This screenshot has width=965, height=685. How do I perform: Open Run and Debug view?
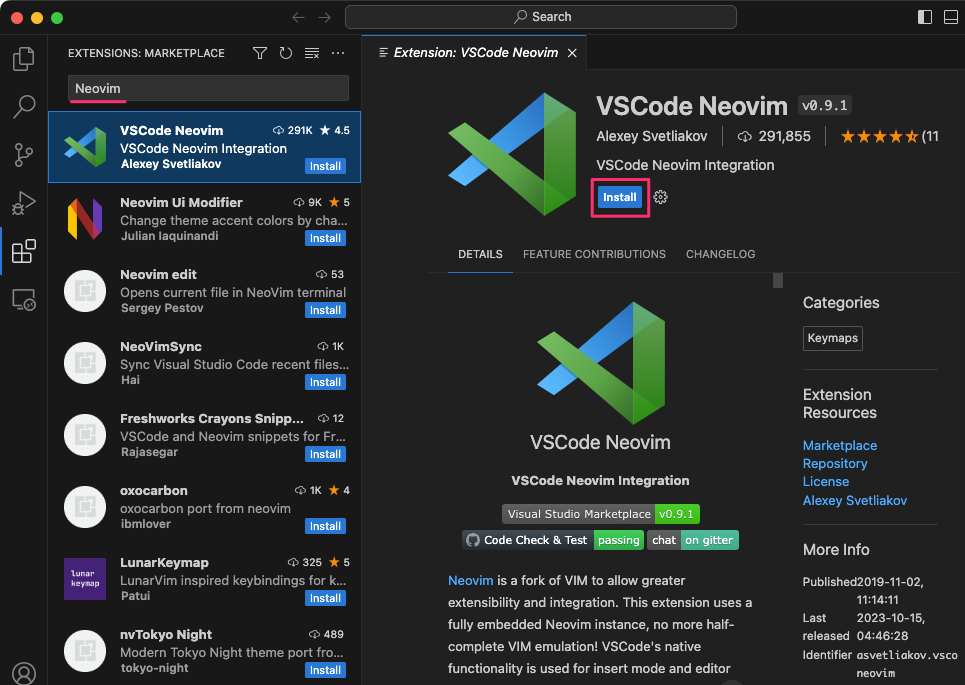pyautogui.click(x=23, y=202)
